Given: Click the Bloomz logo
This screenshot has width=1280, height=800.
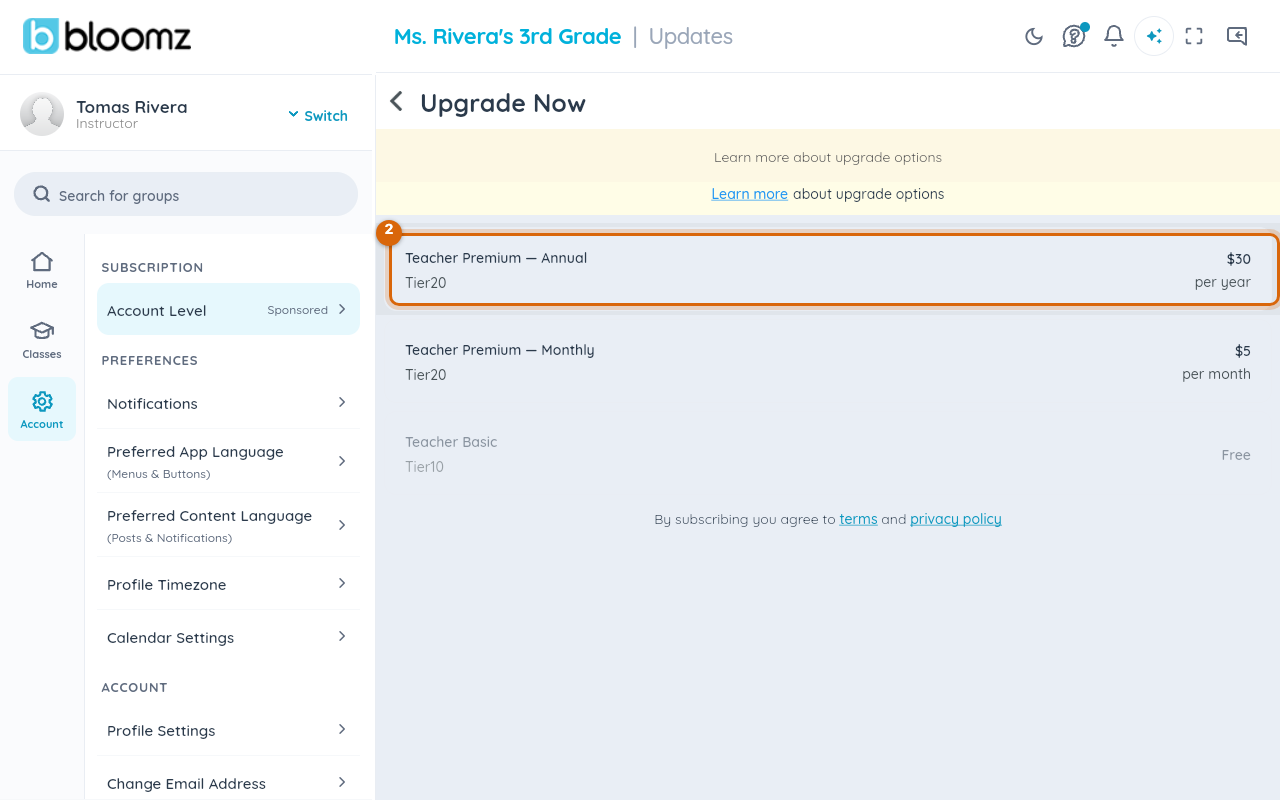Looking at the screenshot, I should (107, 36).
